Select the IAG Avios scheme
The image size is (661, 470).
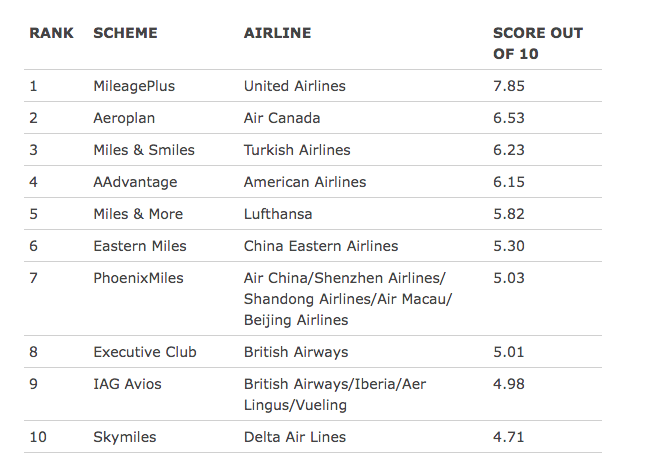click(127, 384)
